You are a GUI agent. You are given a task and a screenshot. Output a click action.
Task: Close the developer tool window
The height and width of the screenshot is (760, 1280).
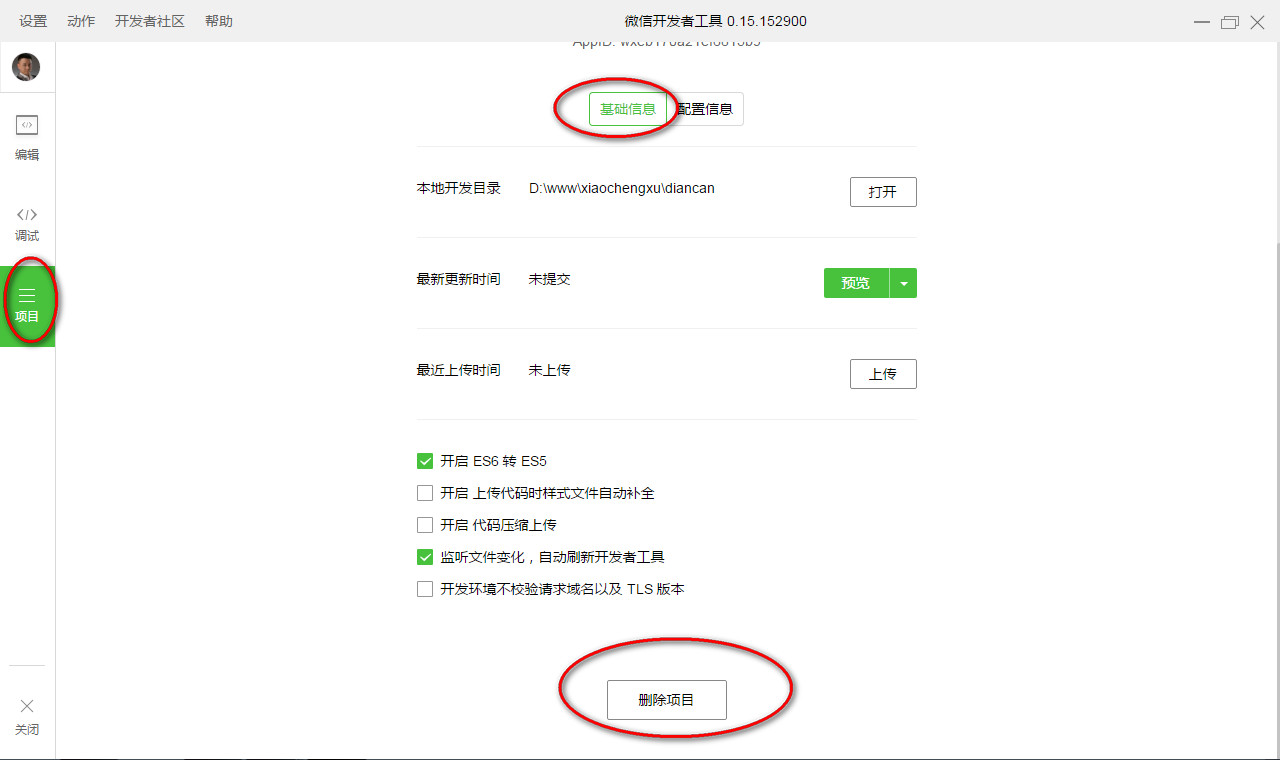[1257, 22]
